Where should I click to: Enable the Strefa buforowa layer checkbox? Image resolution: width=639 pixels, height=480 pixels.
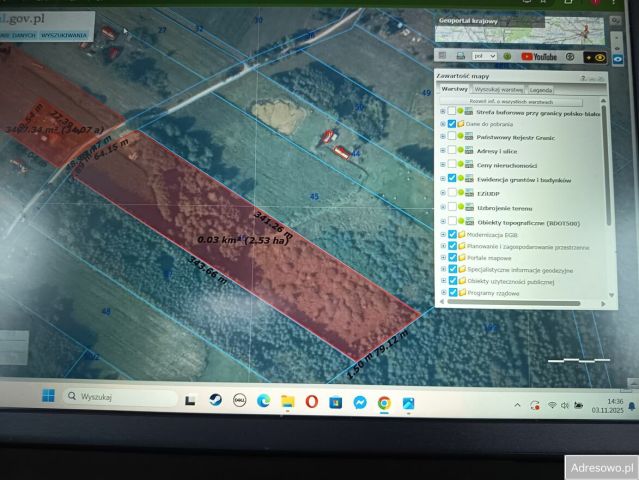452,112
